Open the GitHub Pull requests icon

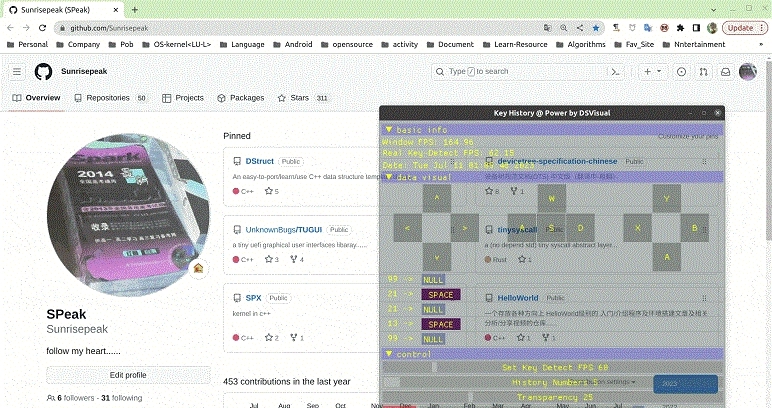tap(704, 72)
